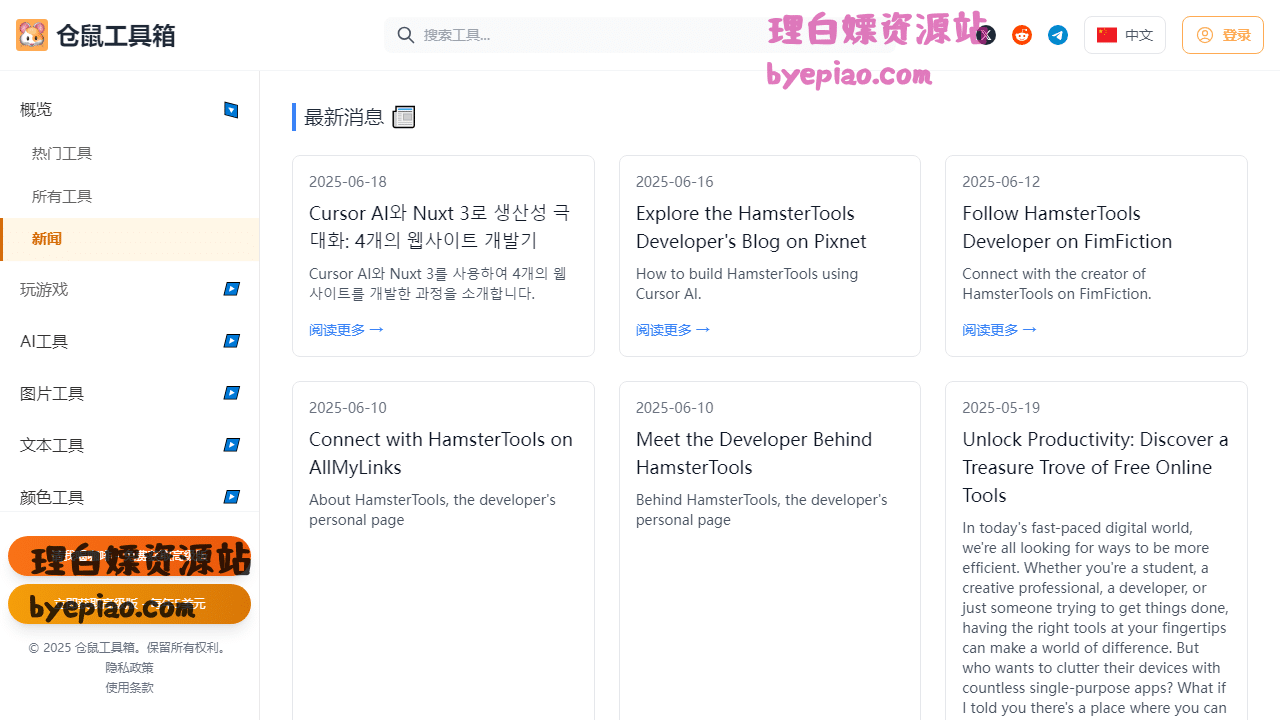
Task: Open 'Meet the Developer Behind HamsterTools' article
Action: point(754,453)
